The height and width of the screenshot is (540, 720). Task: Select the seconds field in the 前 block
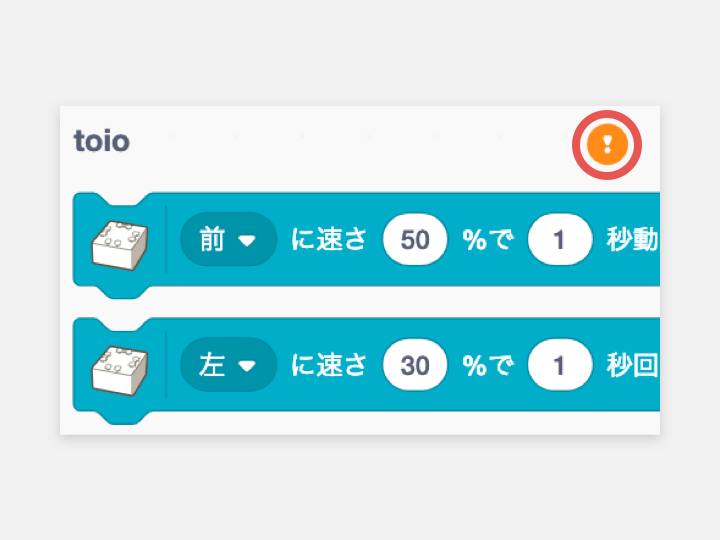(560, 239)
